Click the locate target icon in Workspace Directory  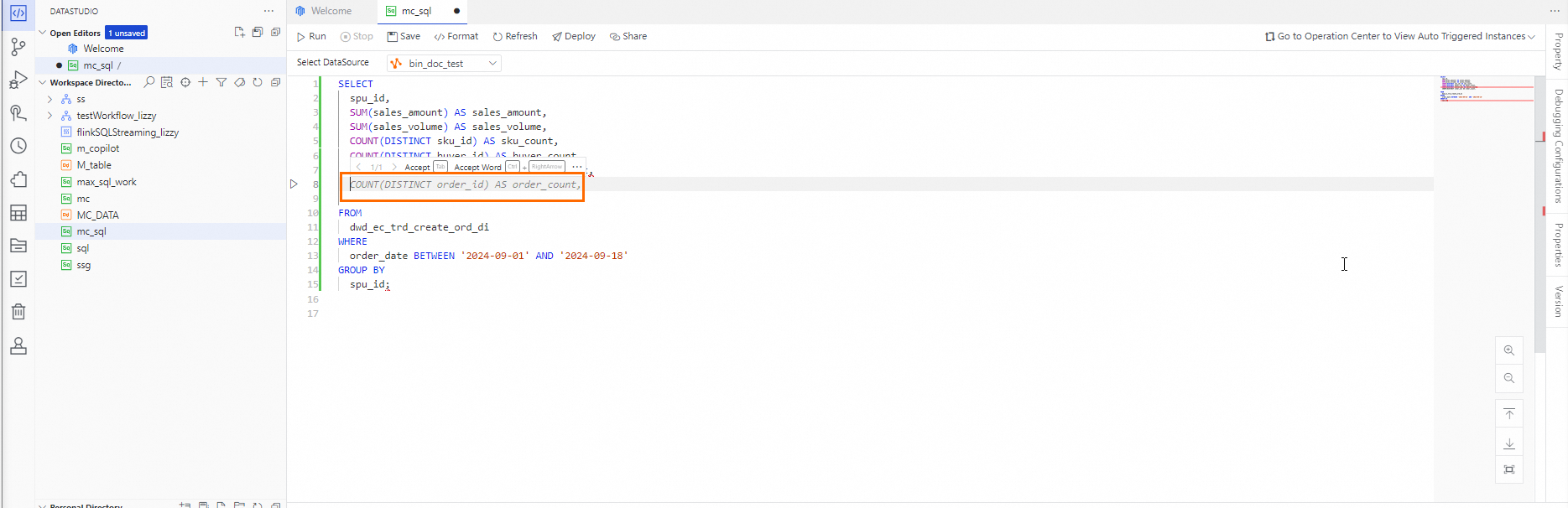[185, 82]
